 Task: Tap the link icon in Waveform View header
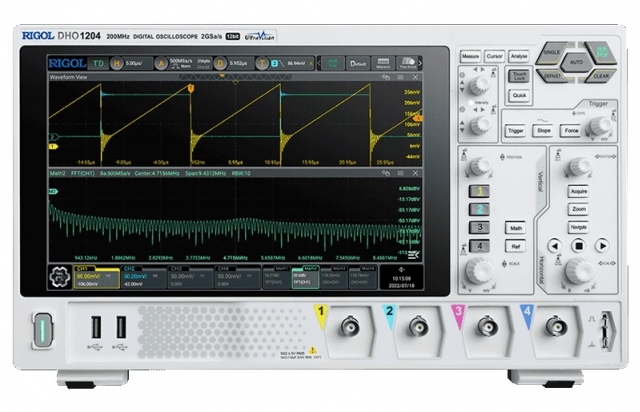(x=385, y=77)
